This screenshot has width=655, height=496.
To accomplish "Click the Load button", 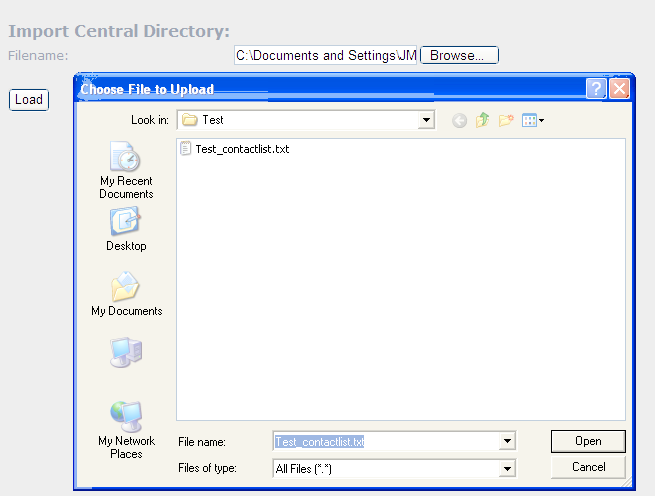I will coord(29,100).
